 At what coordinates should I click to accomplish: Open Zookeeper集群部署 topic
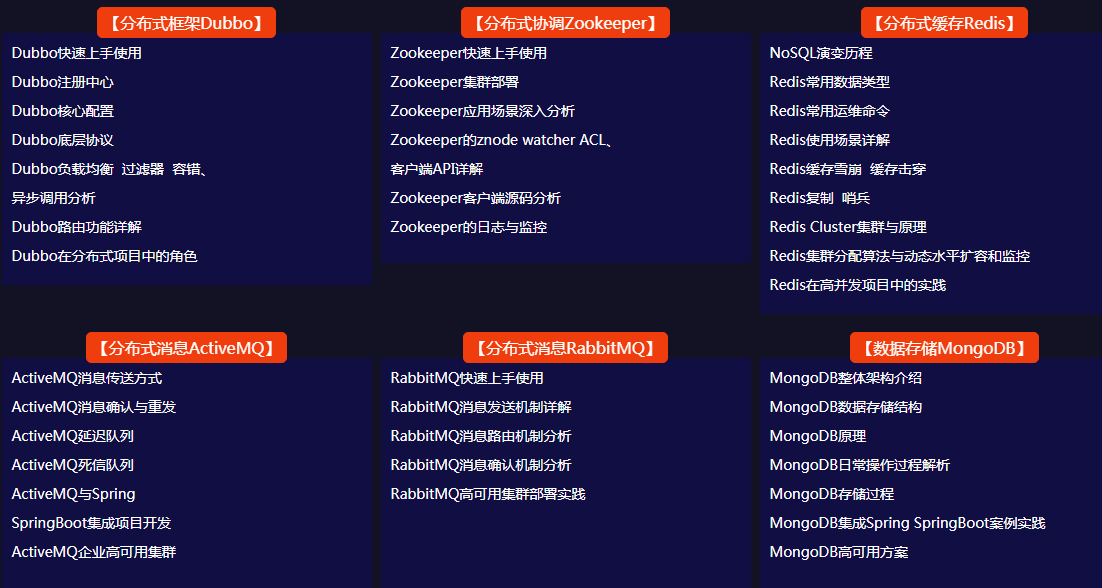454,82
